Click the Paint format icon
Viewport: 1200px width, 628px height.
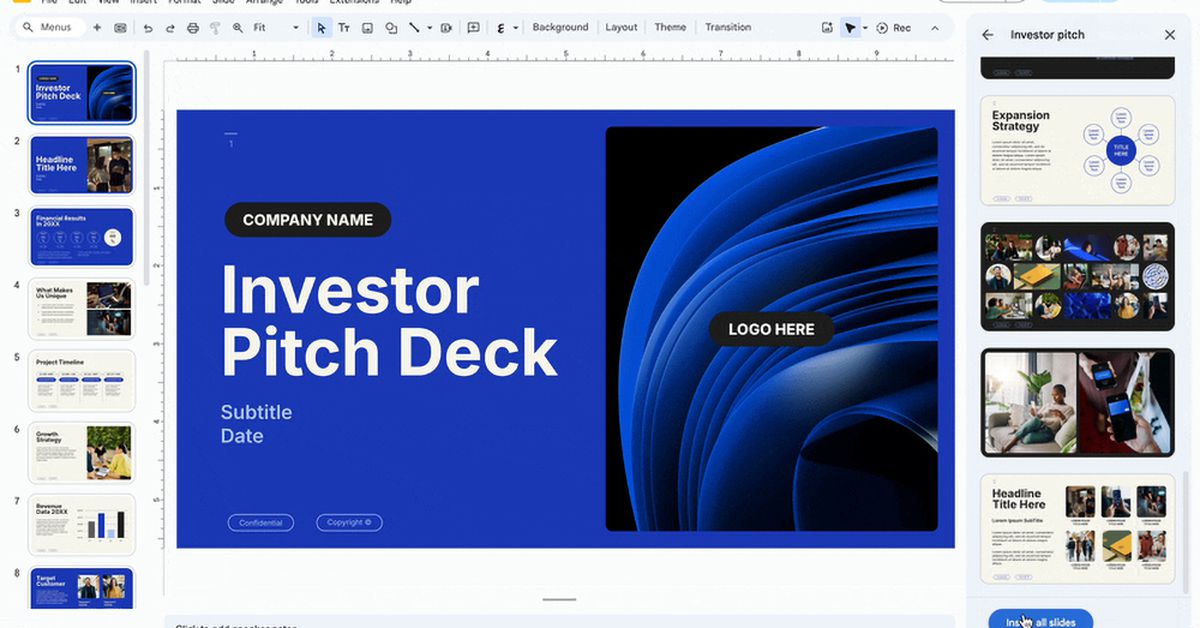coord(215,28)
